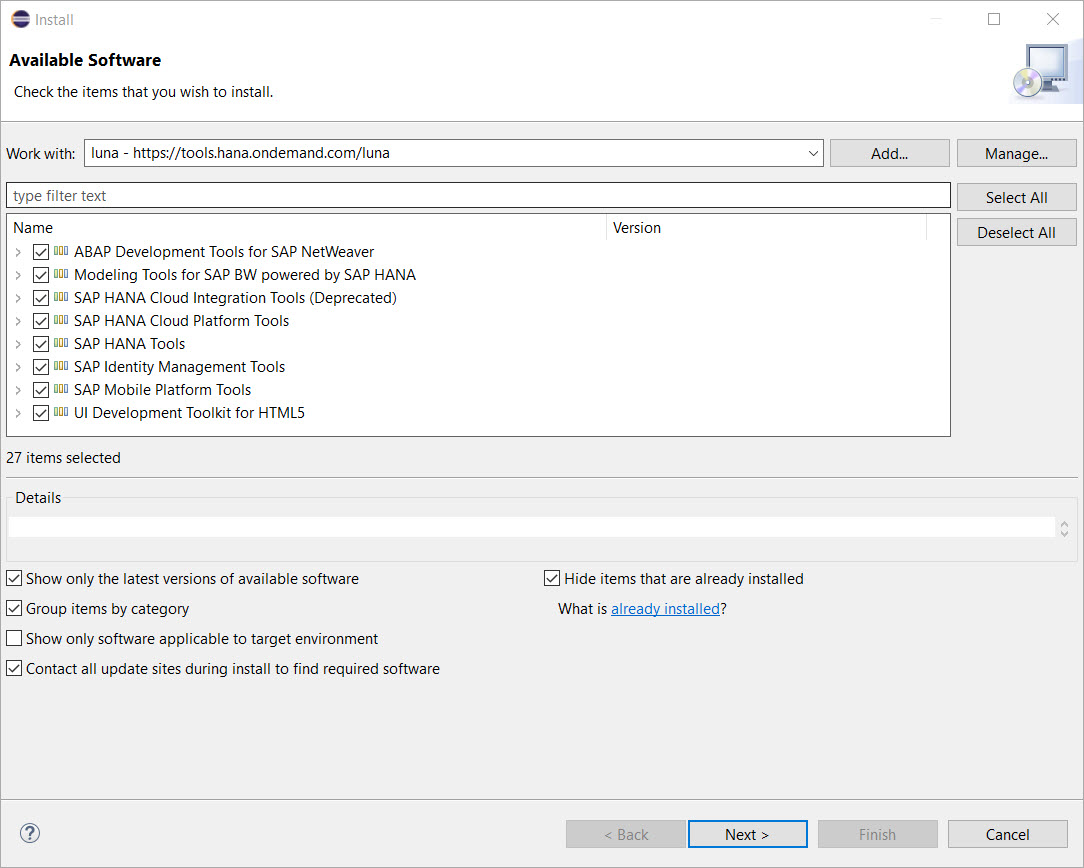This screenshot has height=868, width=1084.
Task: Click the icon next to SAP Mobile Platform Tools
Action: point(61,389)
